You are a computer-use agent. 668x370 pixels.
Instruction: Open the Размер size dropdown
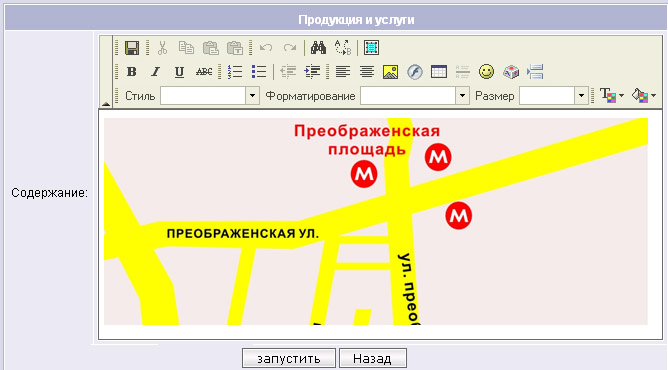553,96
